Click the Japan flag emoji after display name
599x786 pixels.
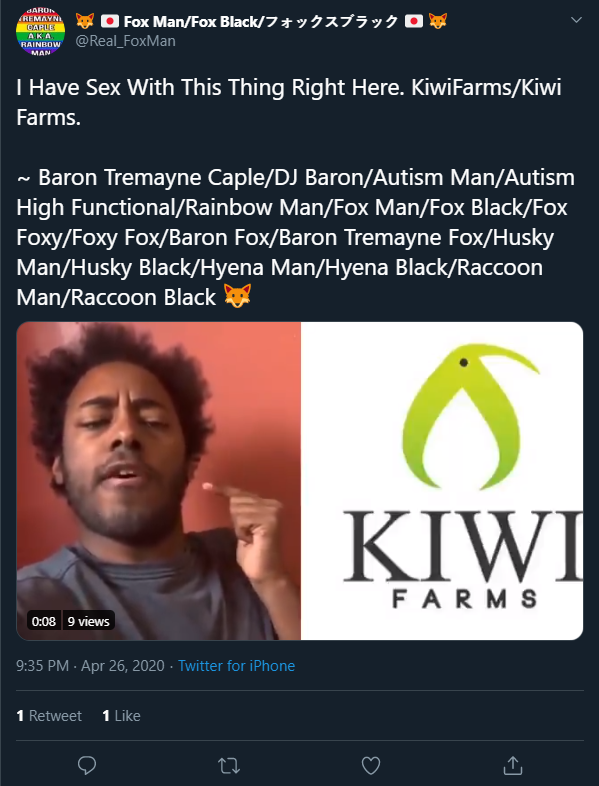(414, 22)
